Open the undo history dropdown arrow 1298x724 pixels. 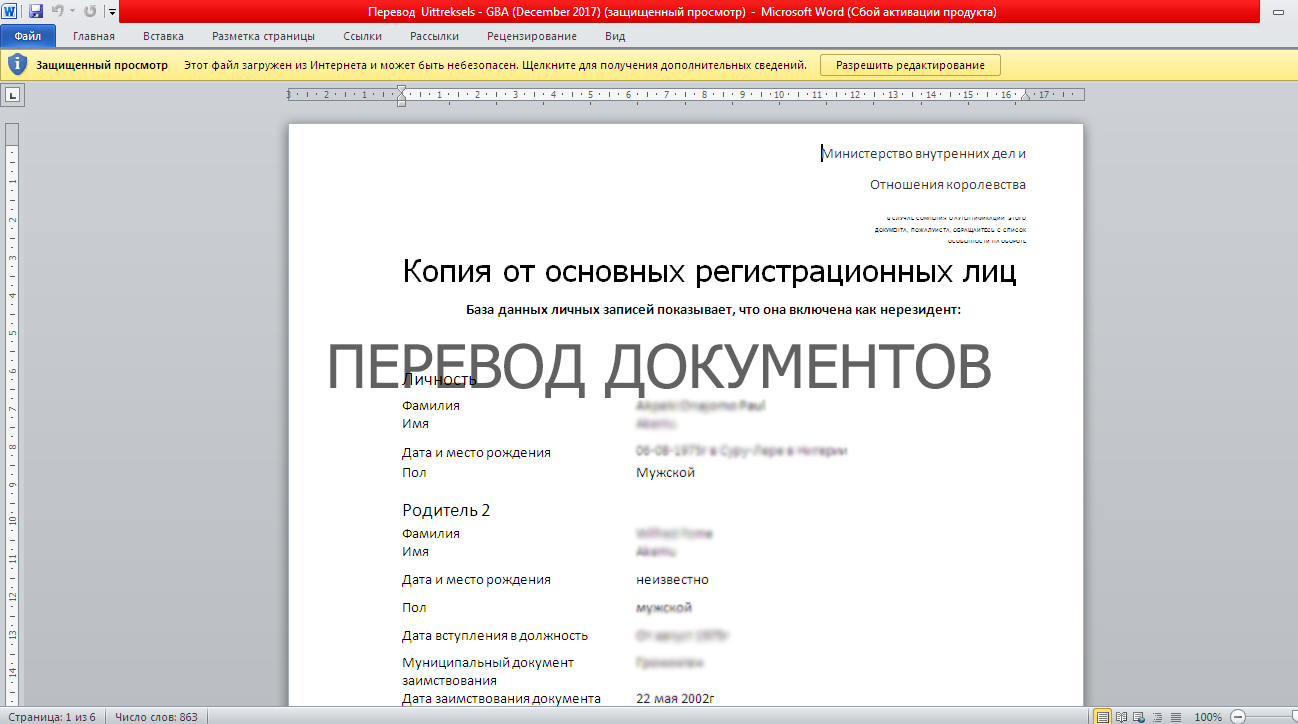point(72,12)
